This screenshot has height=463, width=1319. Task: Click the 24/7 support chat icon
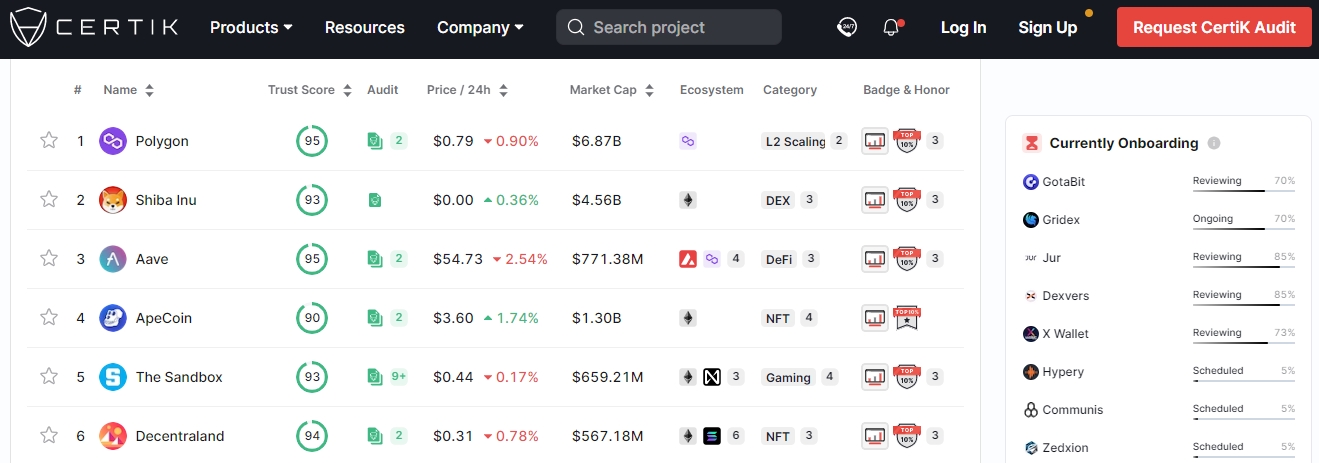point(847,28)
